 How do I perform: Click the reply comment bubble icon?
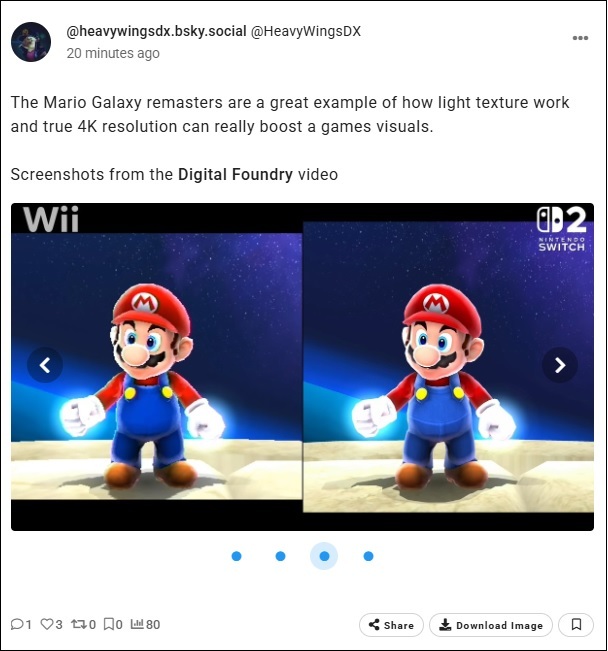(17, 624)
